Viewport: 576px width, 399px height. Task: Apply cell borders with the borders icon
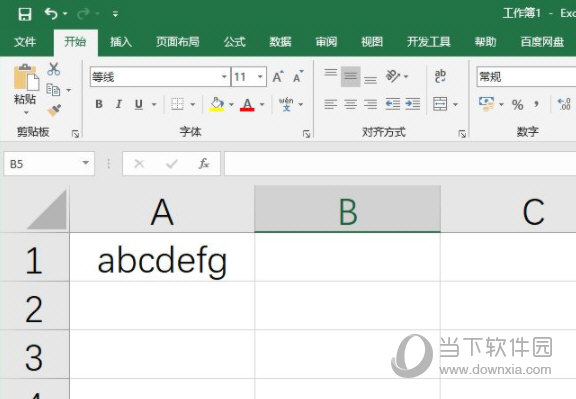pyautogui.click(x=177, y=104)
